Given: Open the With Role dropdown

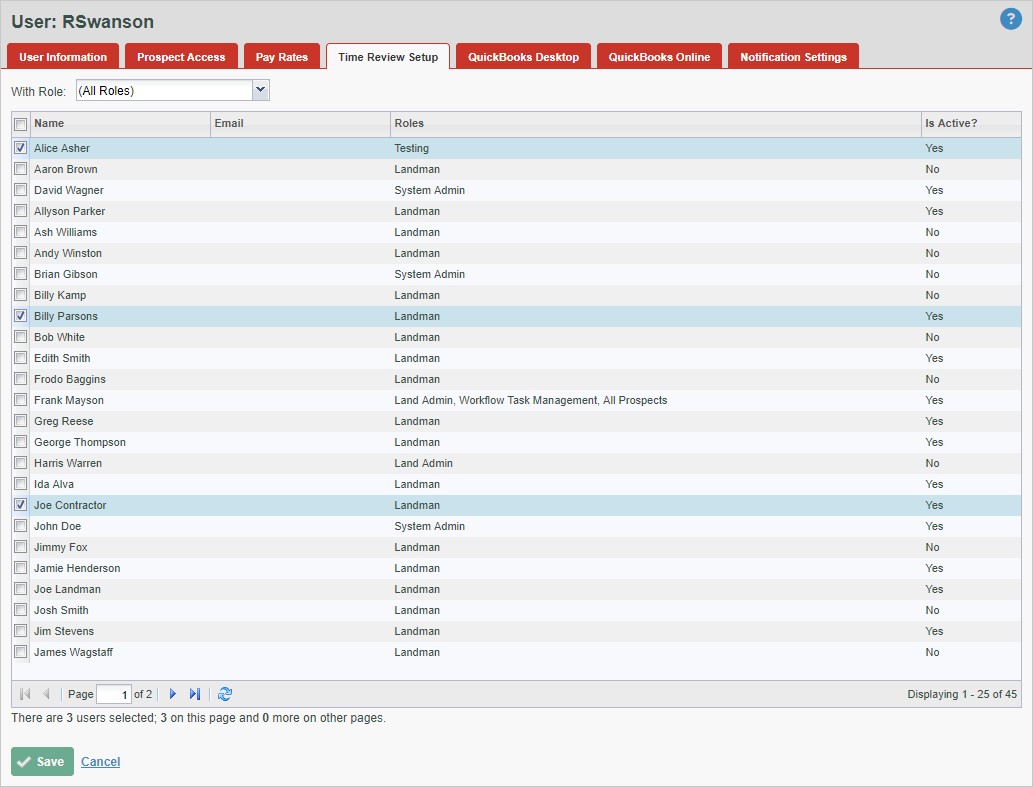Looking at the screenshot, I should point(260,91).
